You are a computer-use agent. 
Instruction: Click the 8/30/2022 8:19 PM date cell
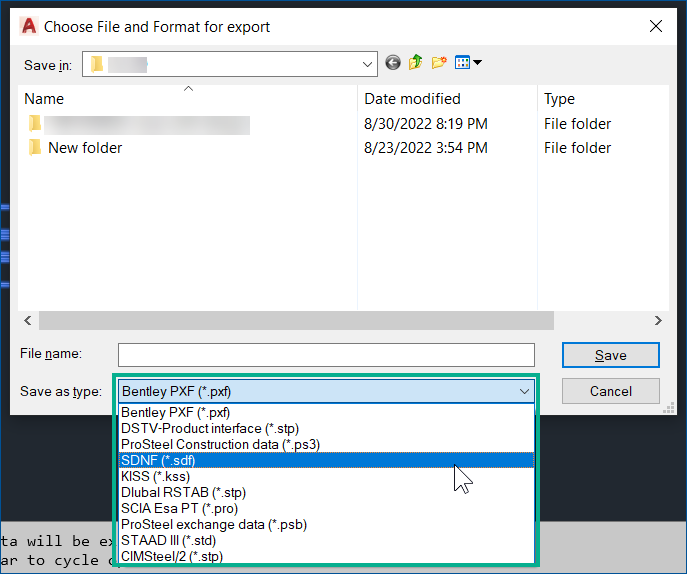425,124
